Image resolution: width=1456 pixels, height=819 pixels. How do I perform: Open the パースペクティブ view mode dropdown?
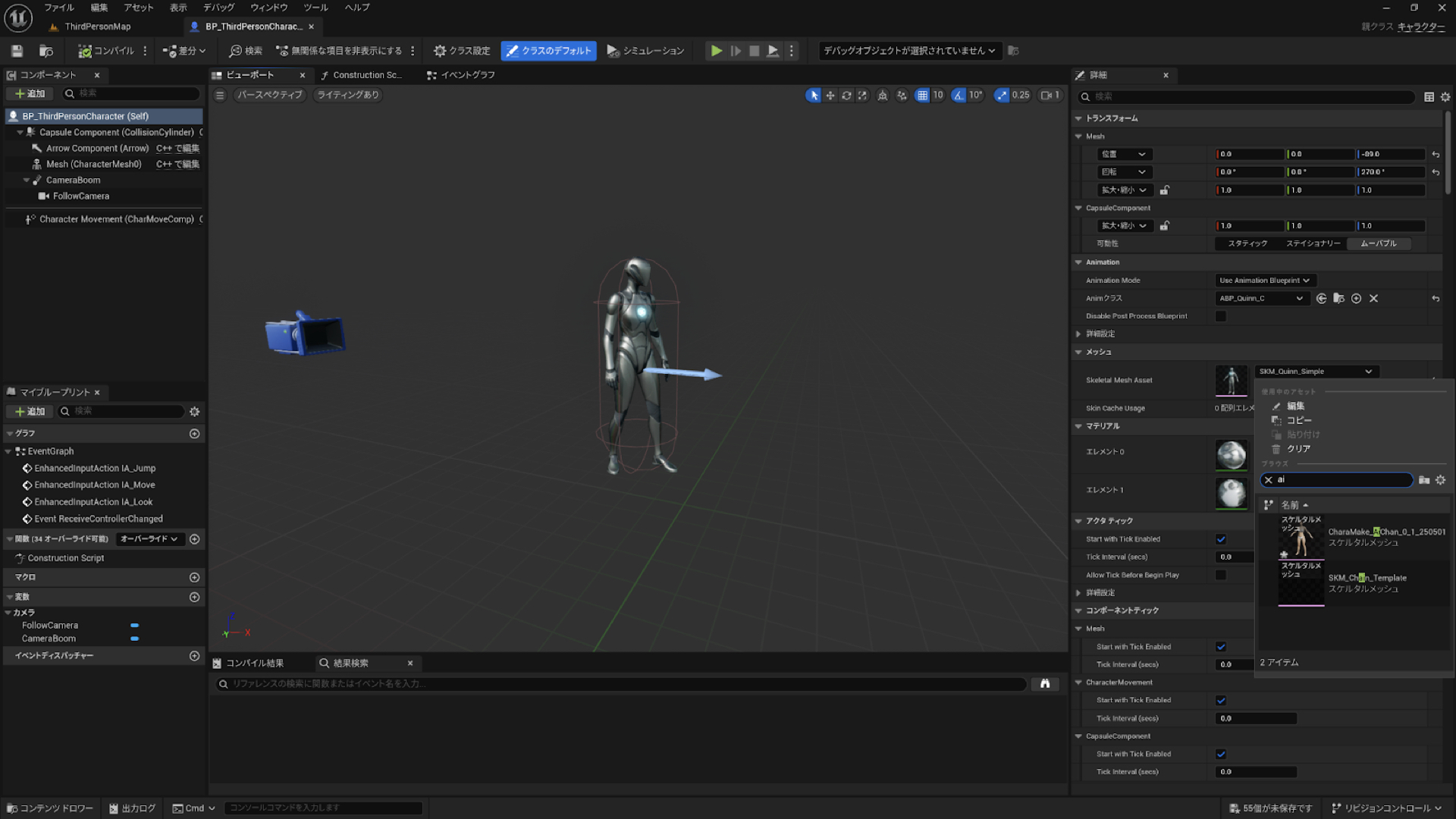[x=269, y=95]
